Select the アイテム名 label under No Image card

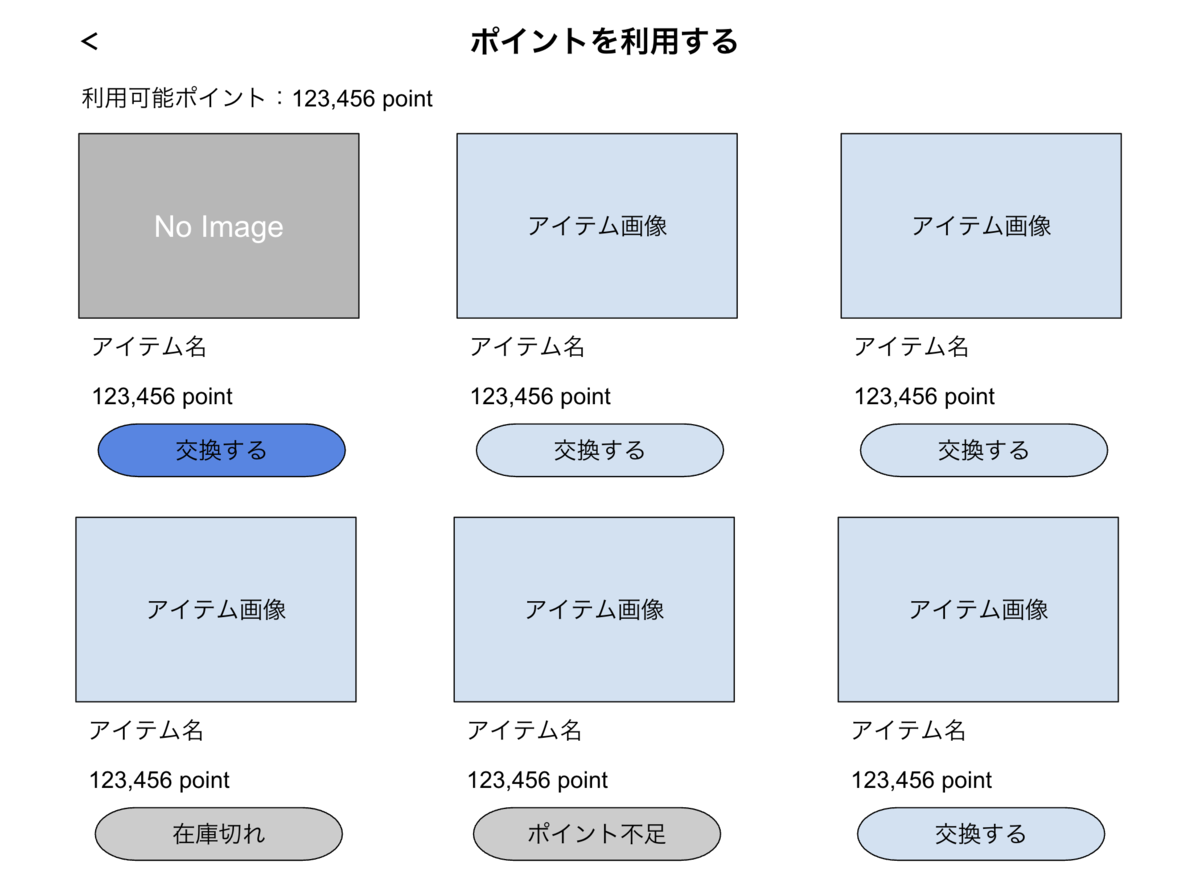[146, 347]
